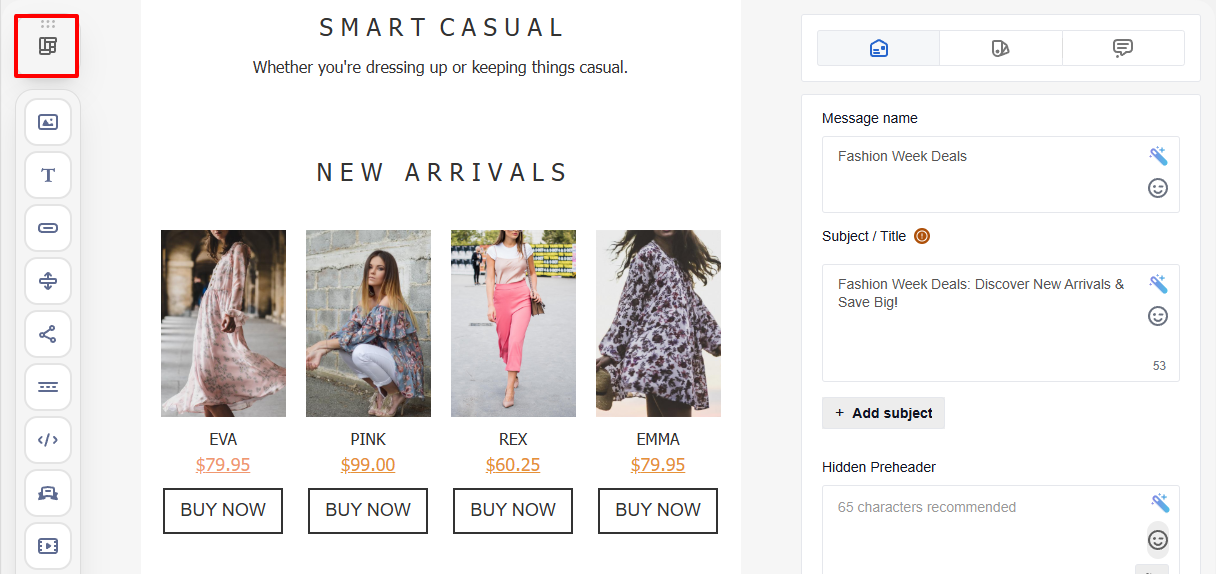The height and width of the screenshot is (574, 1216).
Task: Select the REX product photo
Action: click(x=513, y=323)
